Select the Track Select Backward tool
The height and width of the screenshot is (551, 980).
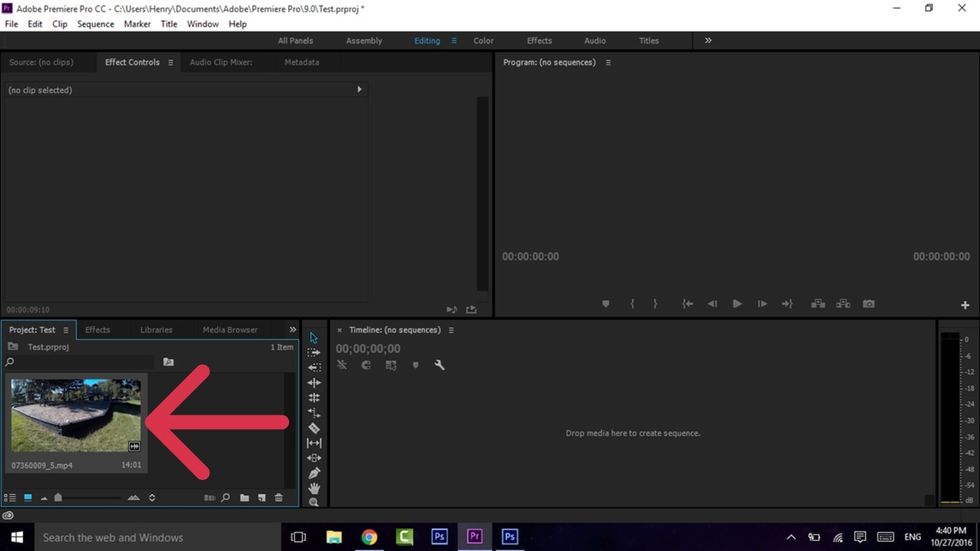(x=314, y=367)
